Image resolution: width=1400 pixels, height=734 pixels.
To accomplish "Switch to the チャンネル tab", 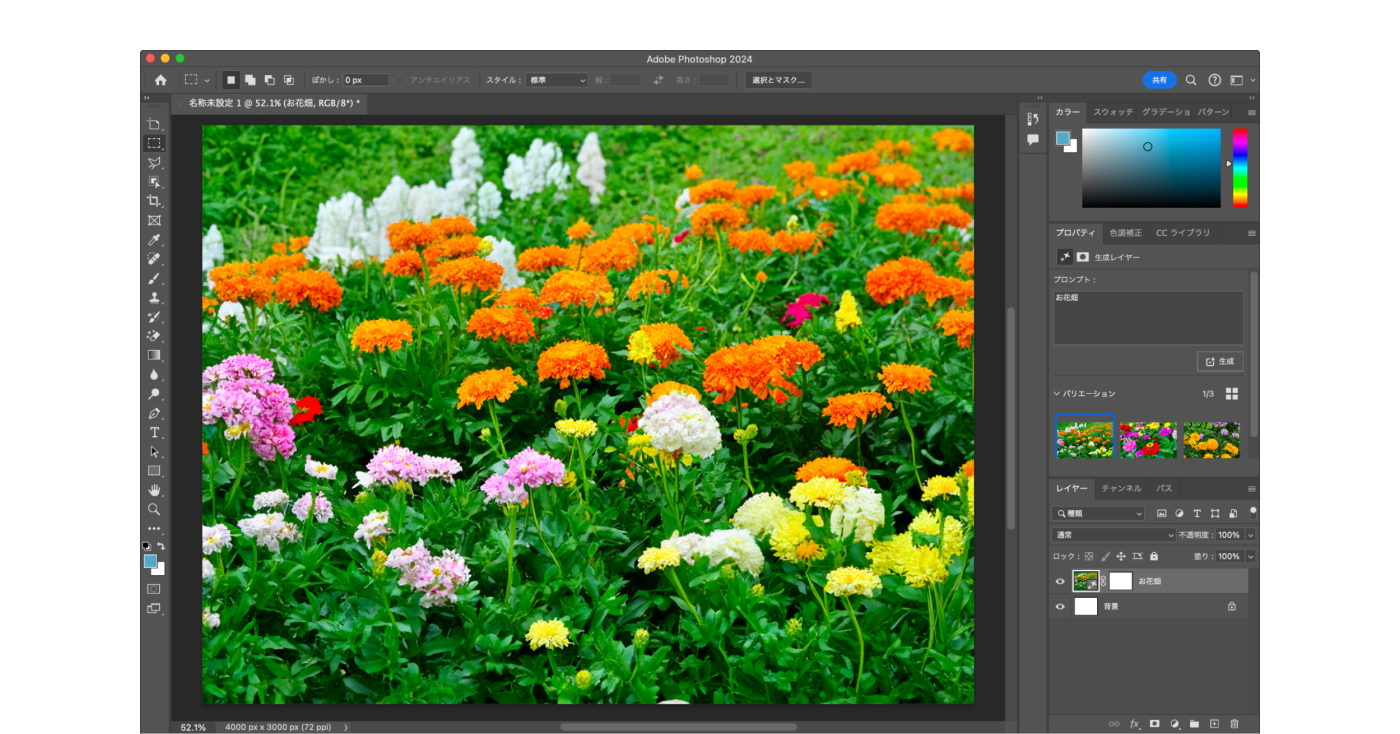I will click(x=1121, y=488).
